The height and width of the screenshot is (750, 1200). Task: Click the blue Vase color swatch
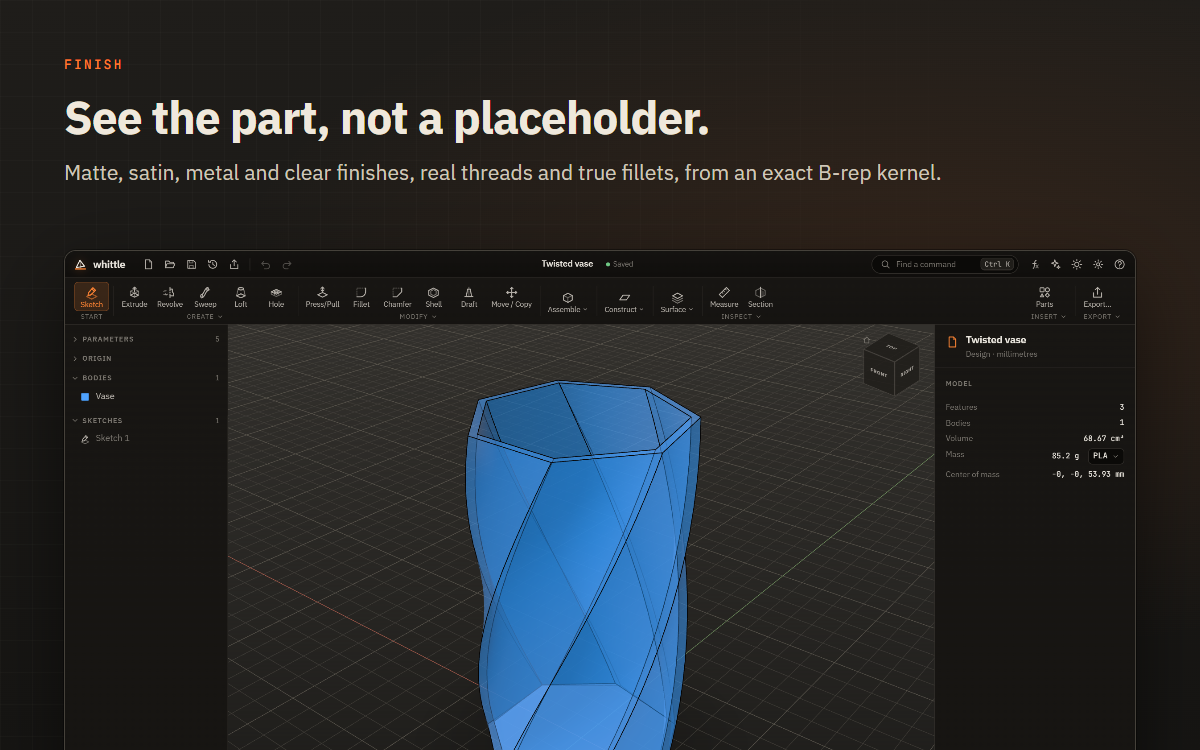coord(85,396)
